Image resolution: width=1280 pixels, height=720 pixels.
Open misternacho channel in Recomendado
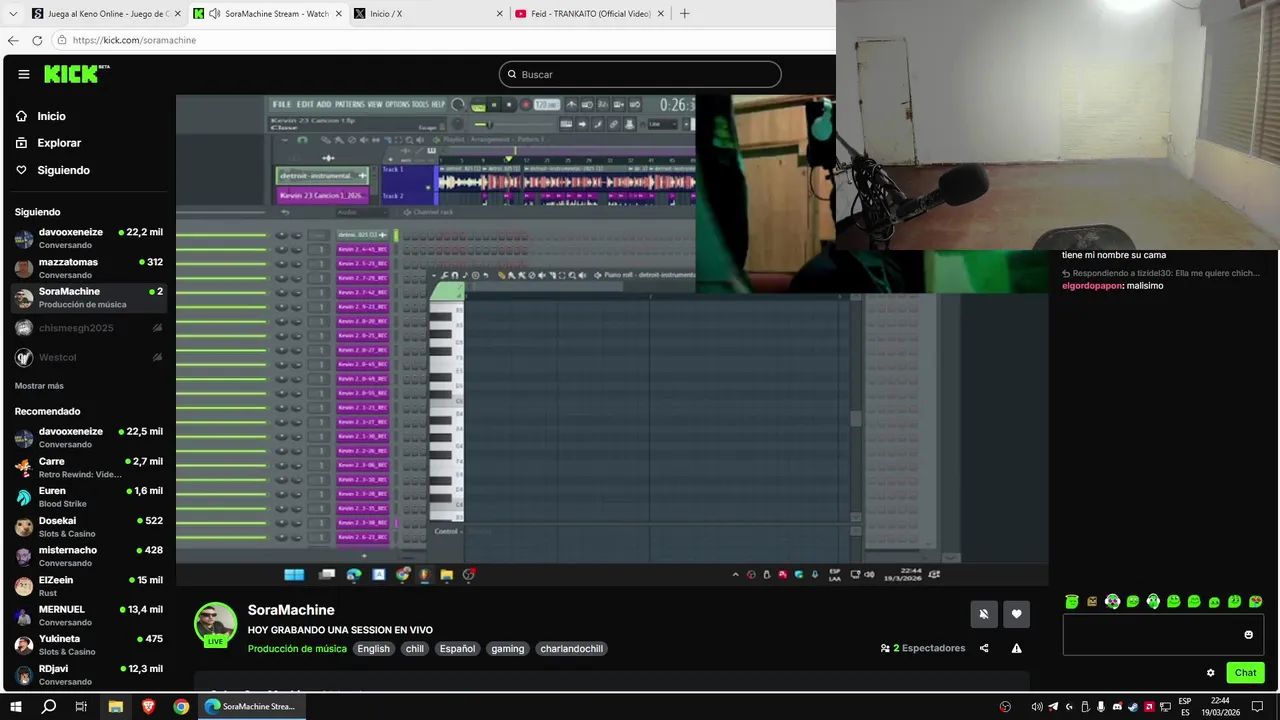tap(89, 556)
